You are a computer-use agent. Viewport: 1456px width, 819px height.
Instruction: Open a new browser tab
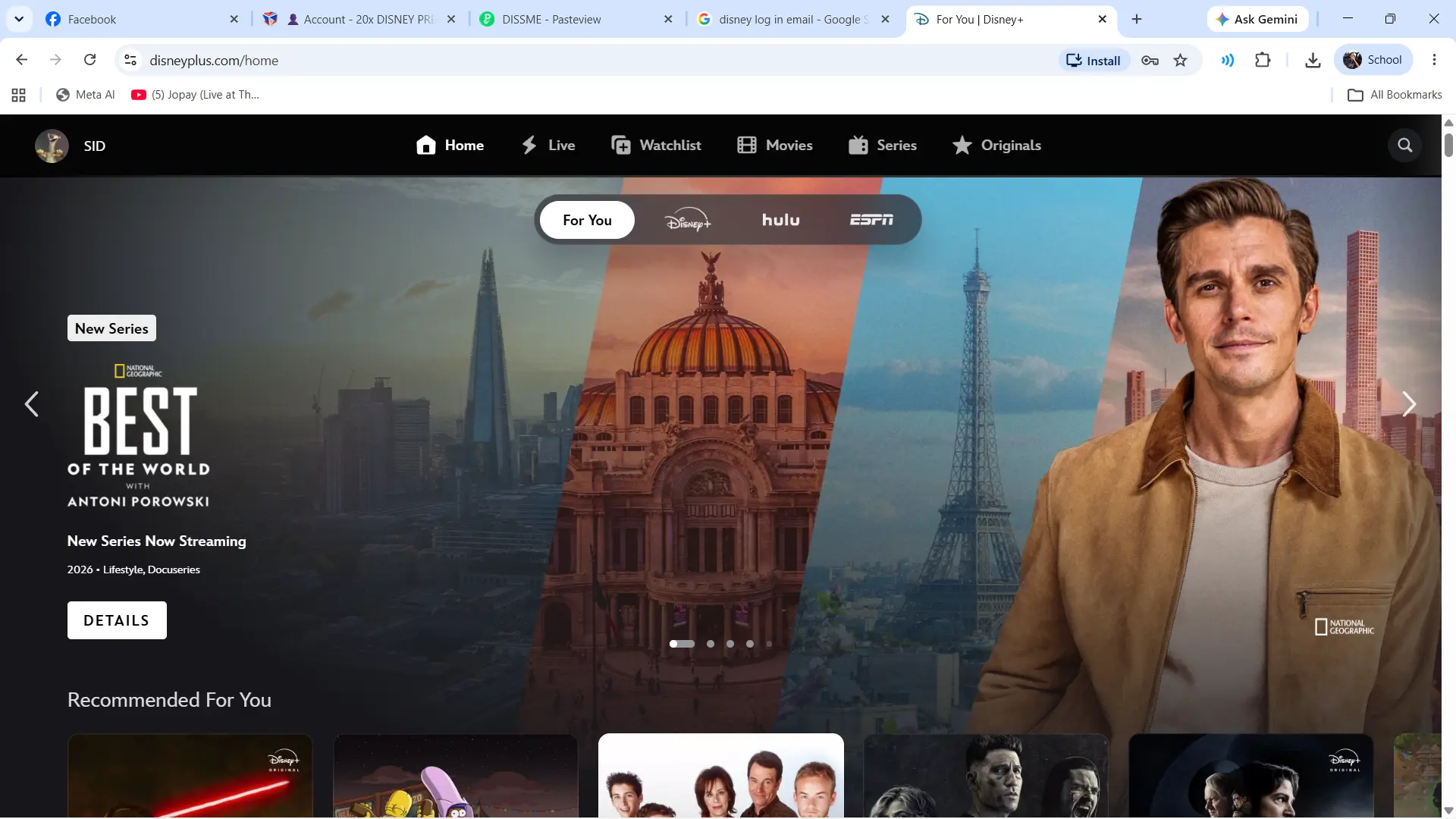click(1136, 19)
